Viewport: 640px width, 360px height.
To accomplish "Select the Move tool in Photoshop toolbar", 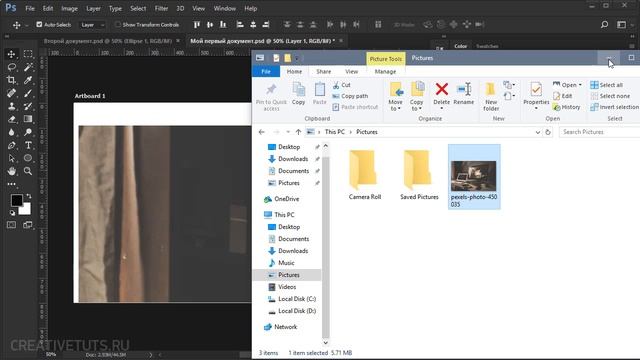I will (x=11, y=54).
